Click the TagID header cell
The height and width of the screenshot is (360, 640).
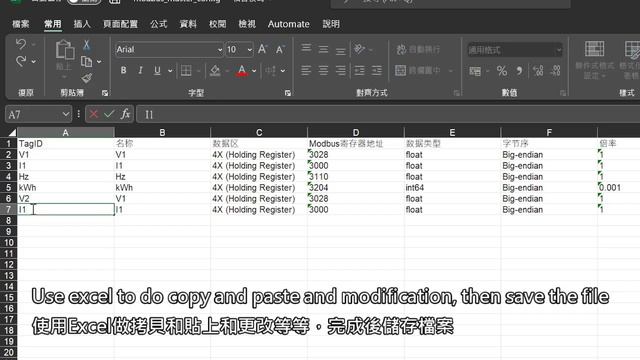click(66, 144)
